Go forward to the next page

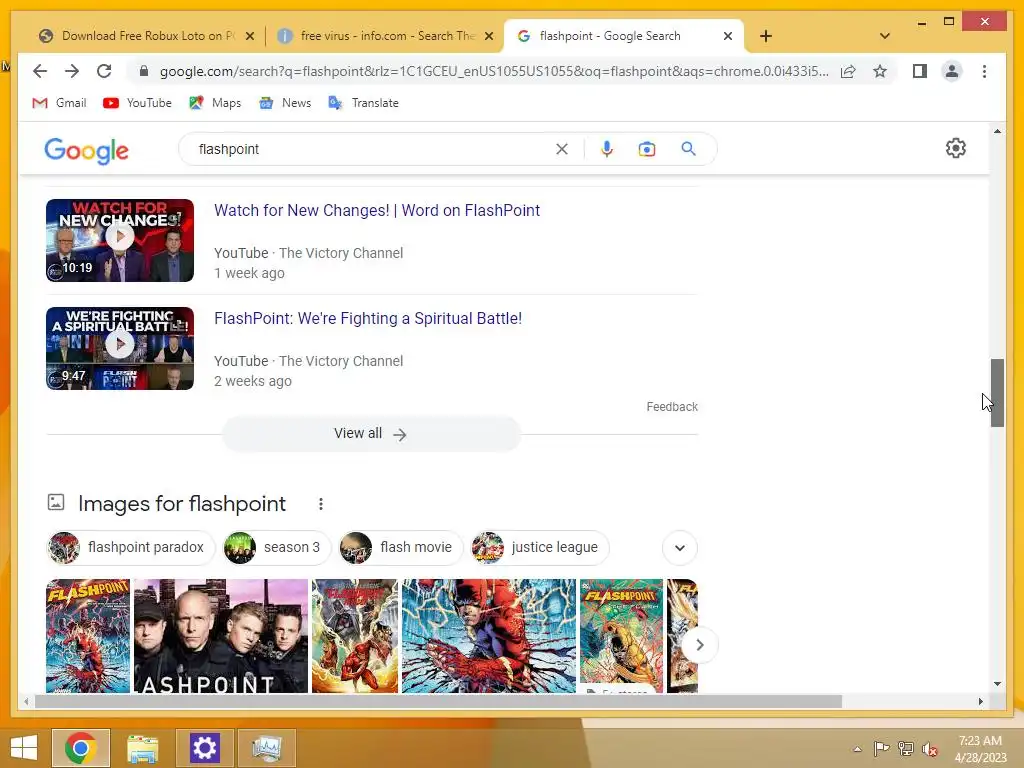(72, 71)
